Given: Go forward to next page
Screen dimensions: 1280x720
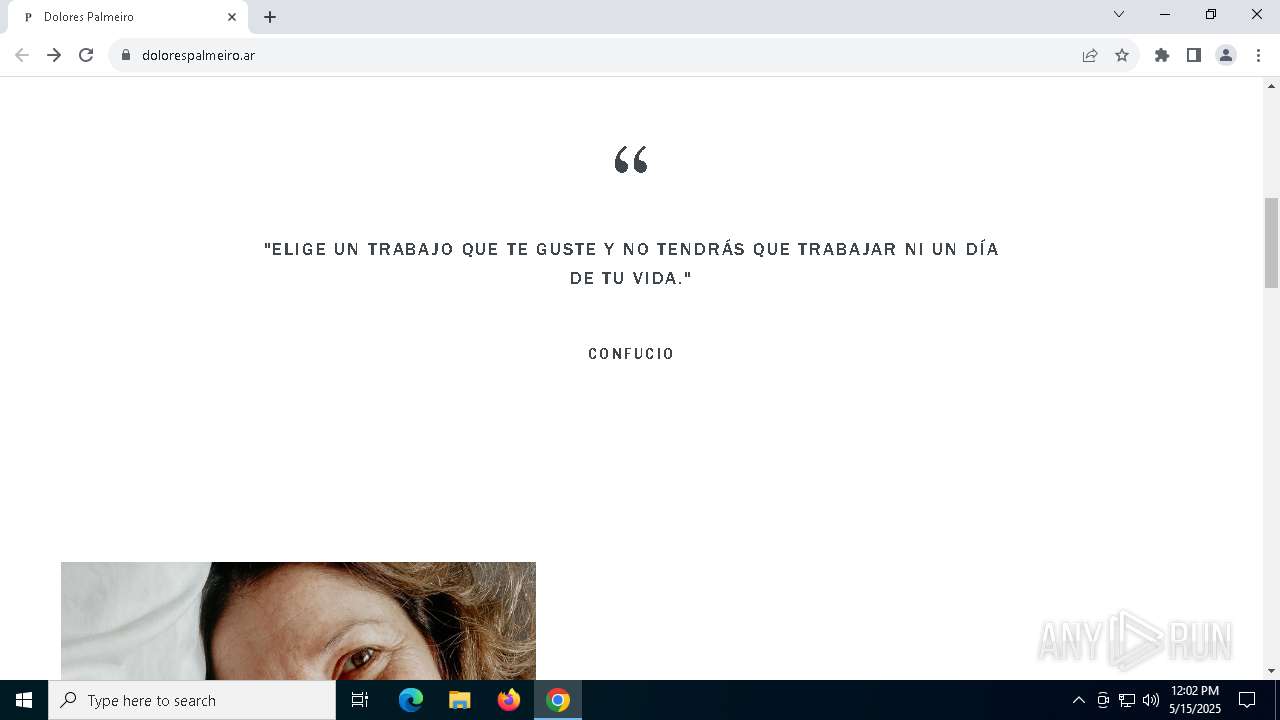Looking at the screenshot, I should coord(54,55).
